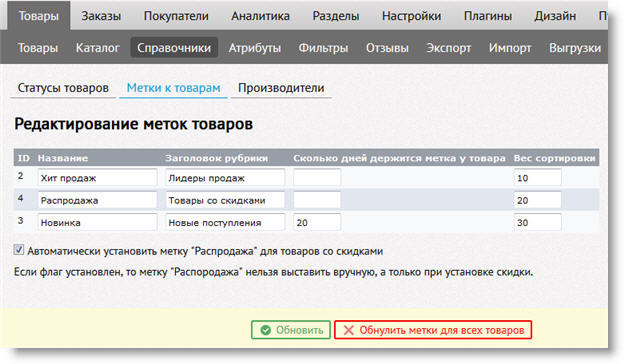
Task: Open the Выгрузки submenu item
Action: point(575,48)
